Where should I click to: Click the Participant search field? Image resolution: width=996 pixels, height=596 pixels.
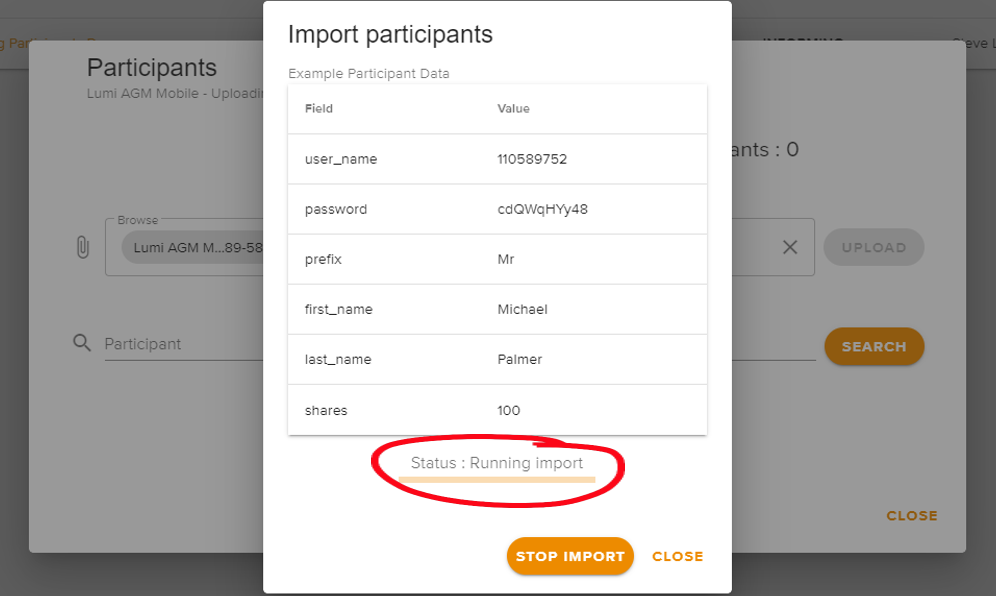tap(184, 344)
